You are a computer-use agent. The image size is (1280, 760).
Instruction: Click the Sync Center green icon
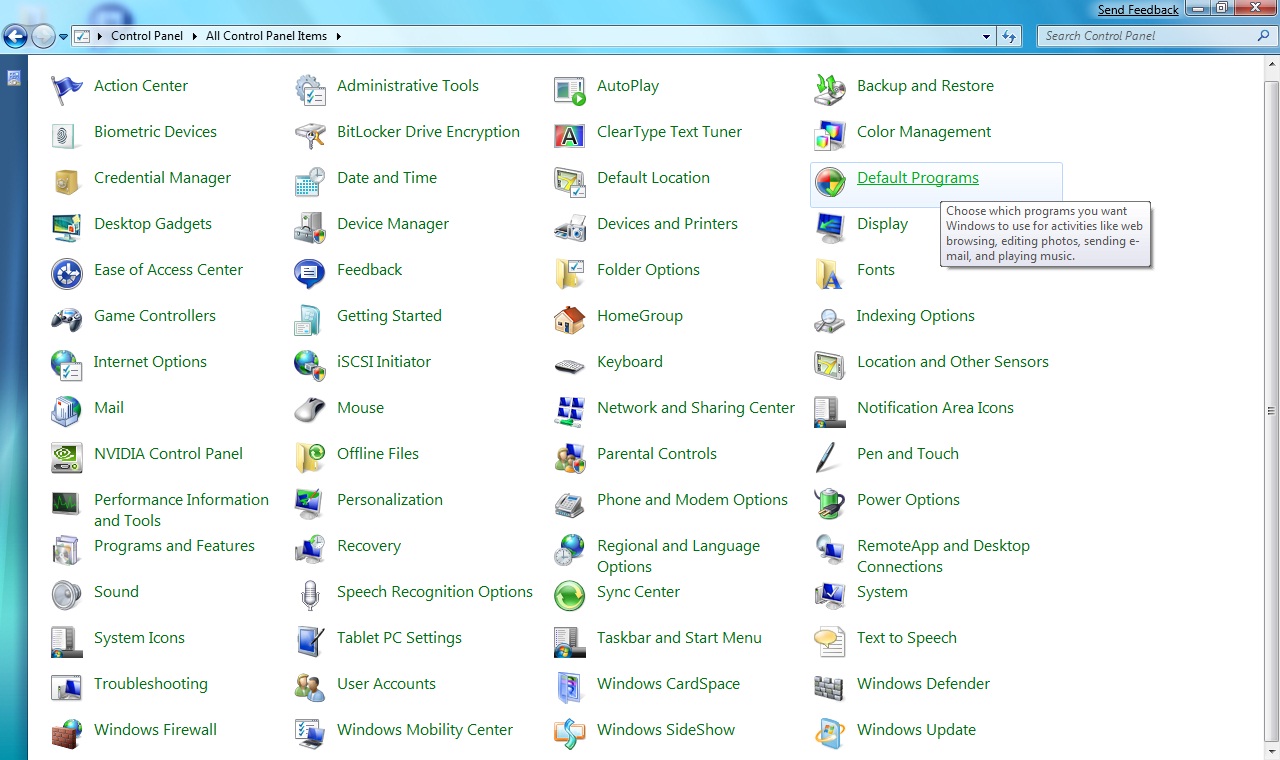coord(570,596)
